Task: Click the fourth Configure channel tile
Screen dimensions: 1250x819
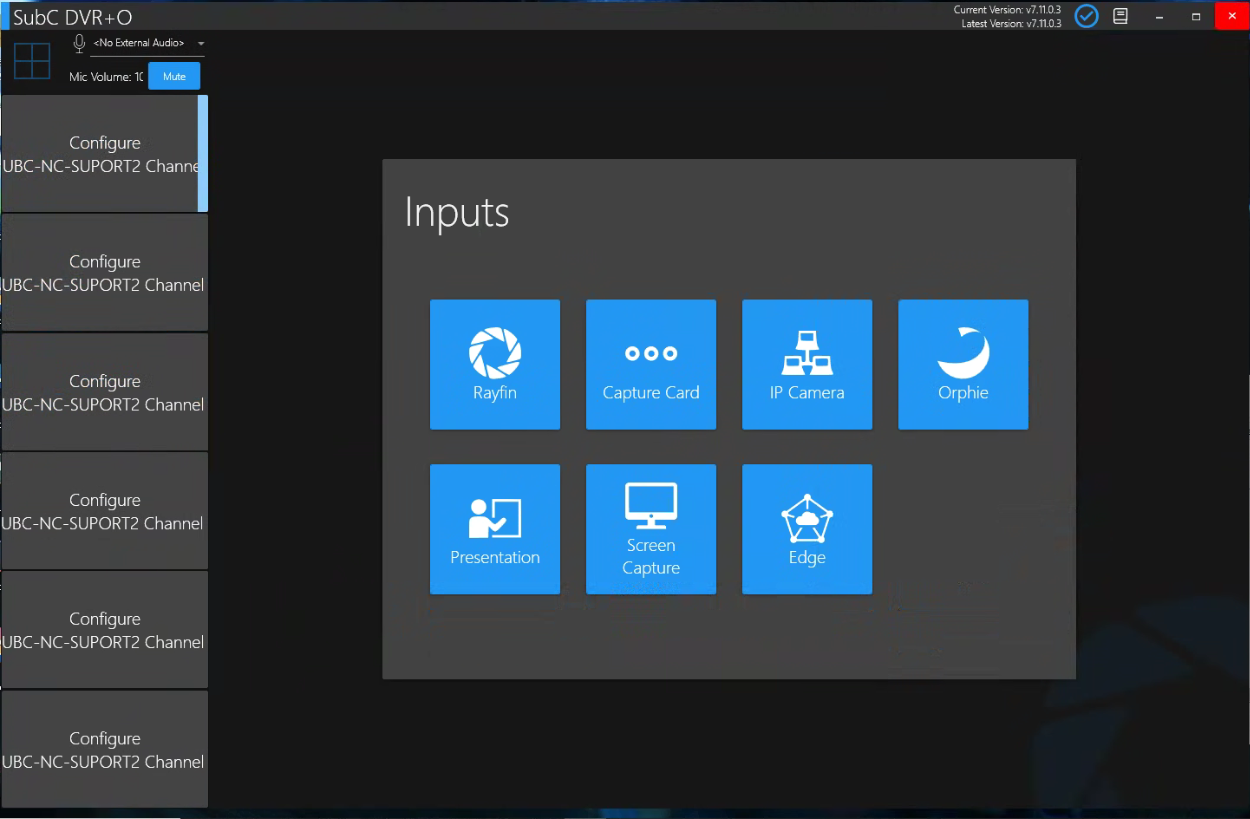Action: 104,511
